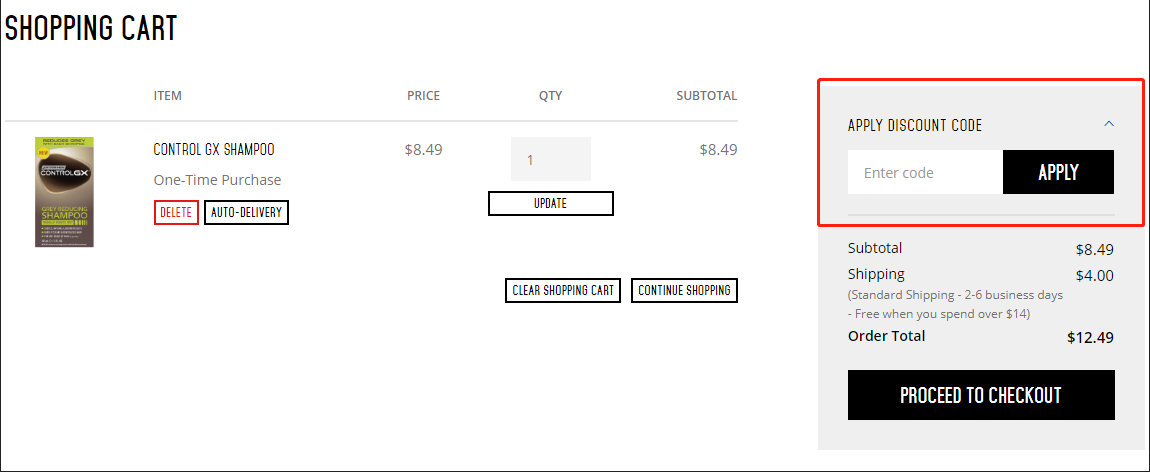Click the Subtotal column header
Screen dimensions: 1150x472
707,95
